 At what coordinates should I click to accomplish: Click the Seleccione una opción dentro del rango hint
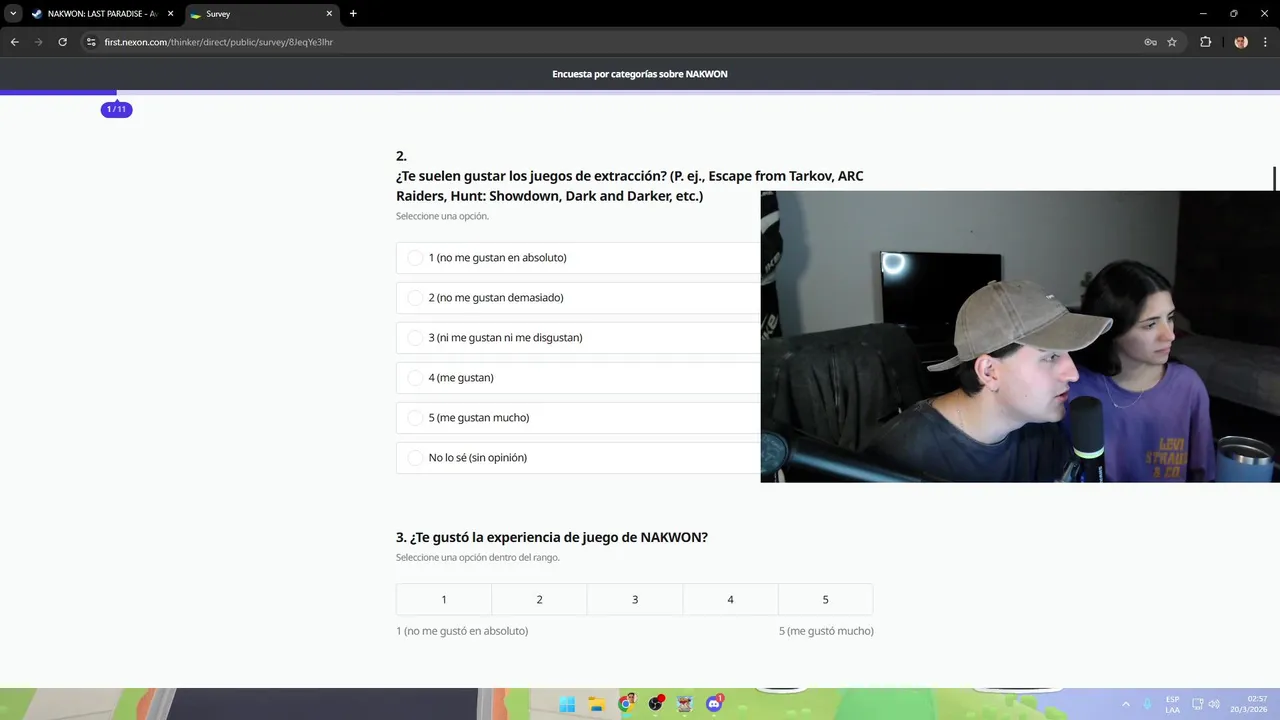coord(478,557)
